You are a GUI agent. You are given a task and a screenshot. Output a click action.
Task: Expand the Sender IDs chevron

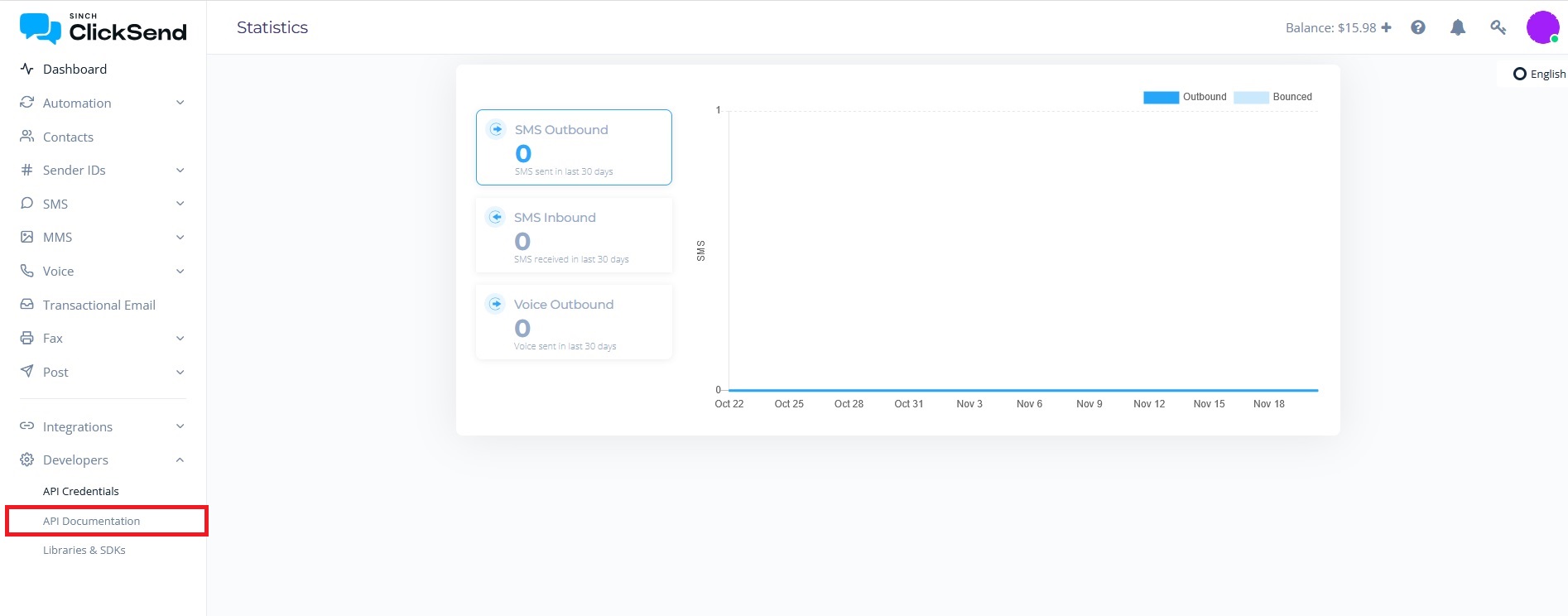click(180, 170)
